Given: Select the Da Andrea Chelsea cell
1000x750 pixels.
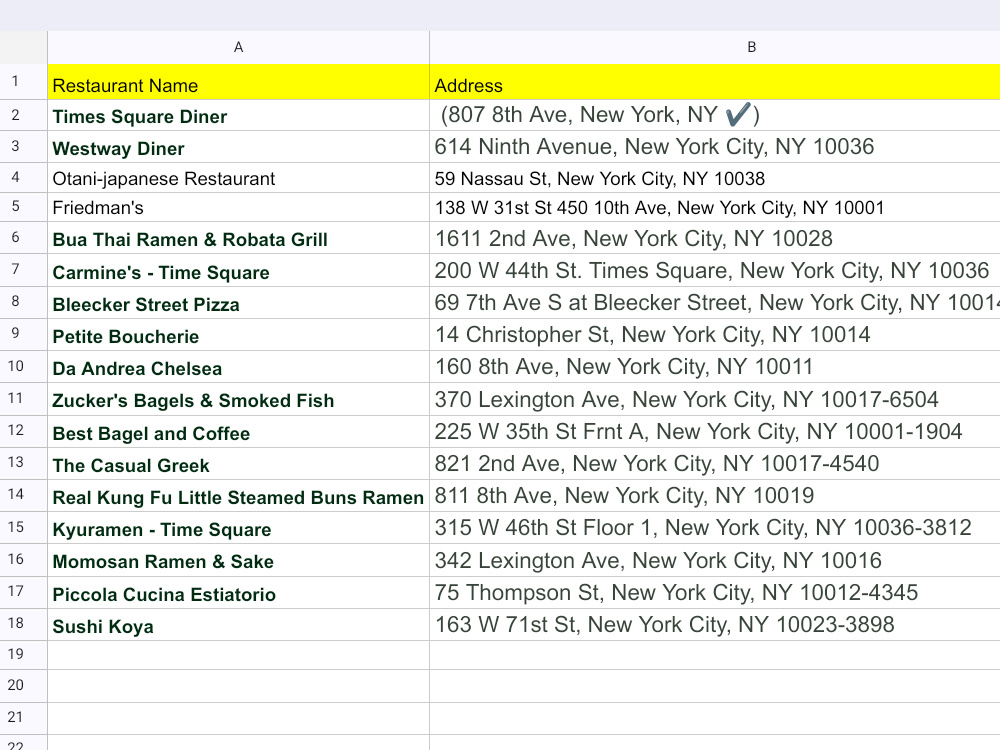Looking at the screenshot, I should coord(239,367).
